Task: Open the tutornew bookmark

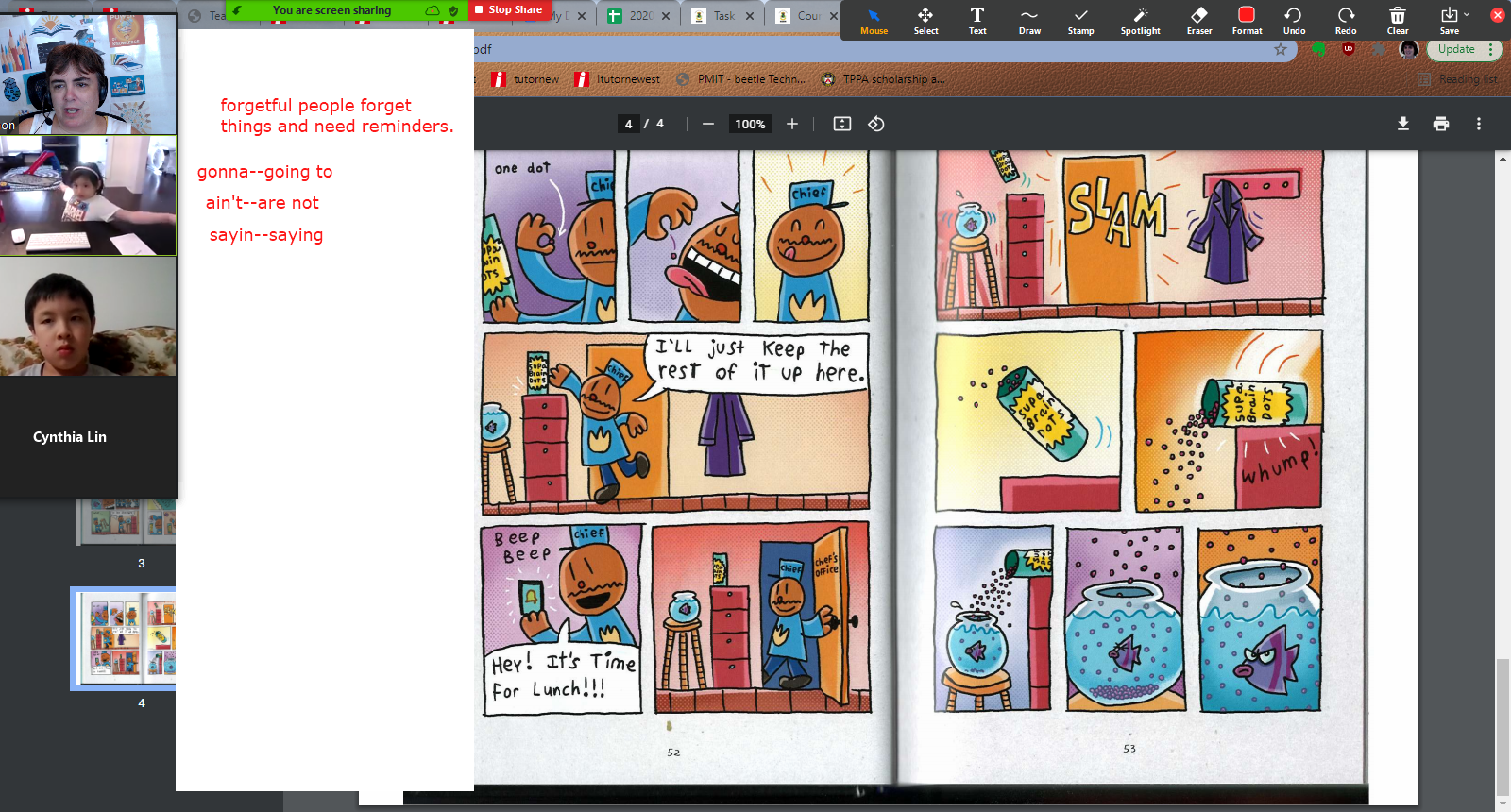Action: [525, 79]
